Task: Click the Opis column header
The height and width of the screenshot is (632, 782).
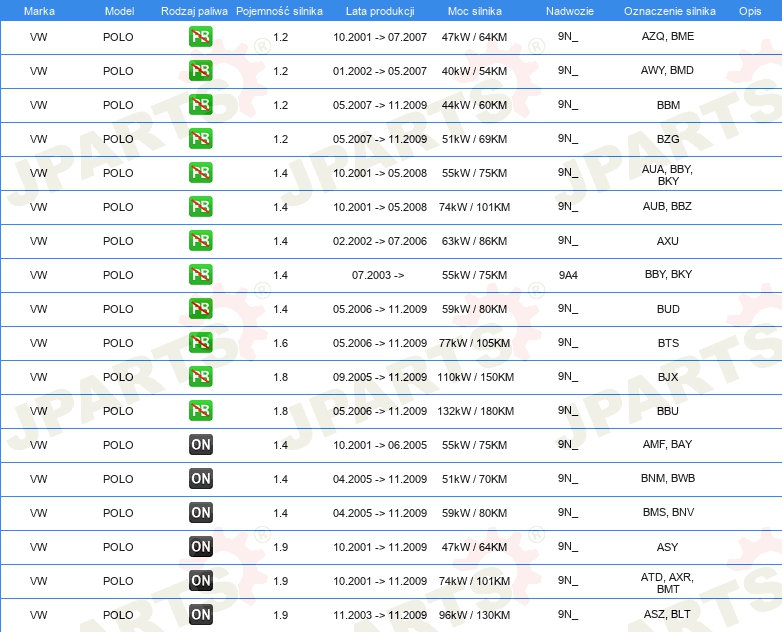Action: pyautogui.click(x=750, y=11)
